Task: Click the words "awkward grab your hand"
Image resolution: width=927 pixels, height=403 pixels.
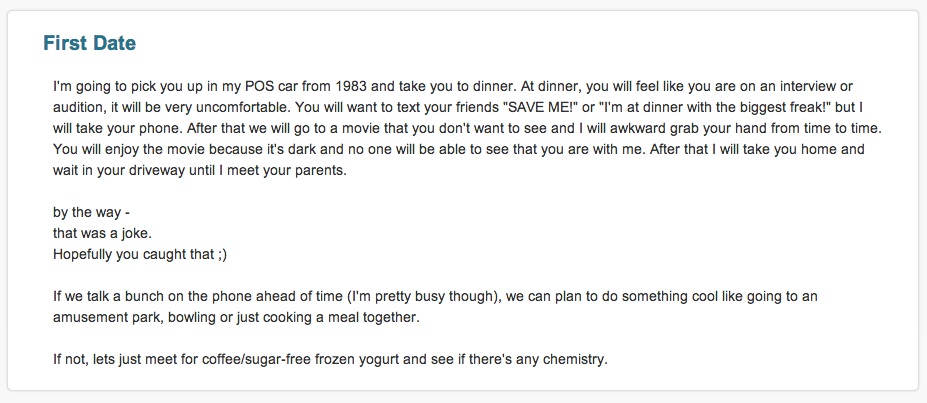Action: tap(689, 129)
